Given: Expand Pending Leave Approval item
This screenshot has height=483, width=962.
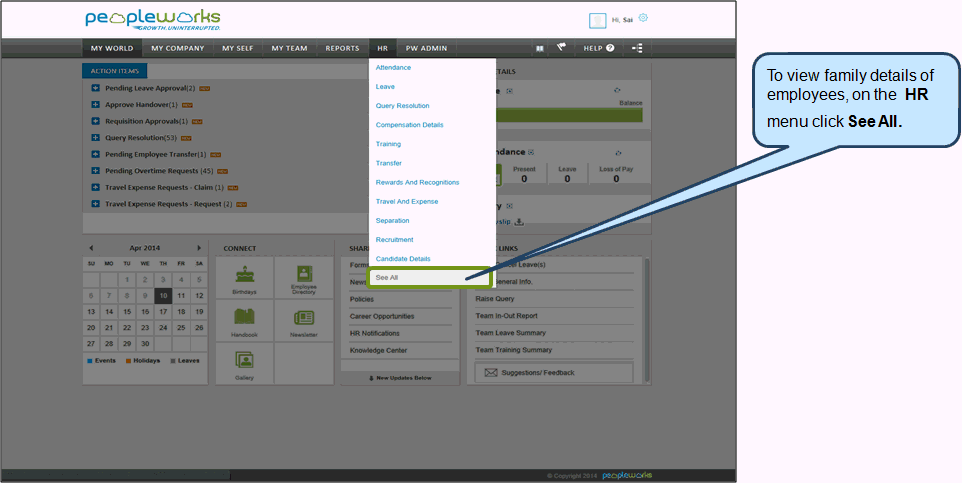Looking at the screenshot, I should click(96, 88).
